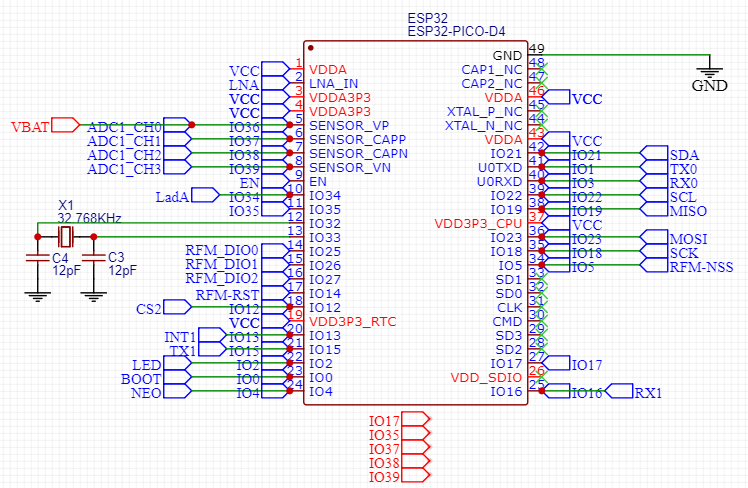Click the CLK pin name
Screen dimensions: 748x488
pyautogui.click(x=509, y=307)
